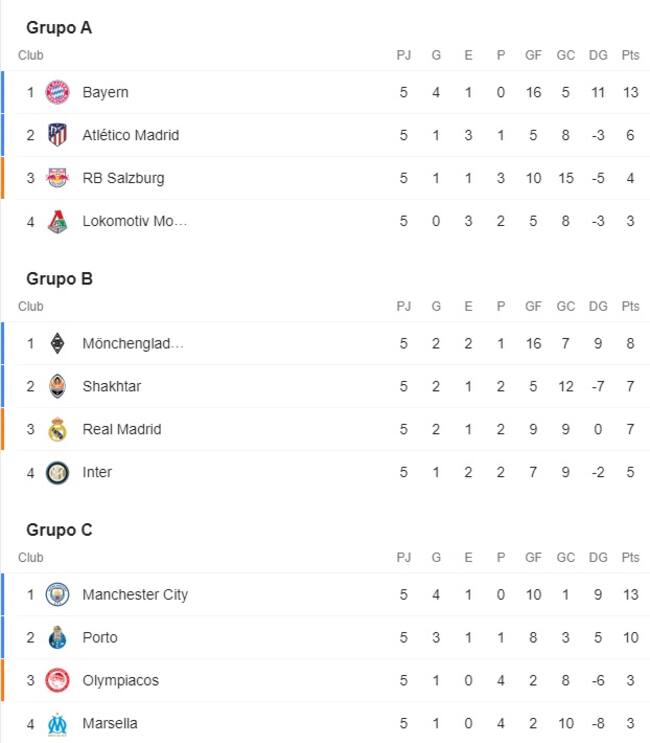Viewport: 650px width, 743px height.
Task: Click the Porto crest icon
Action: [57, 637]
